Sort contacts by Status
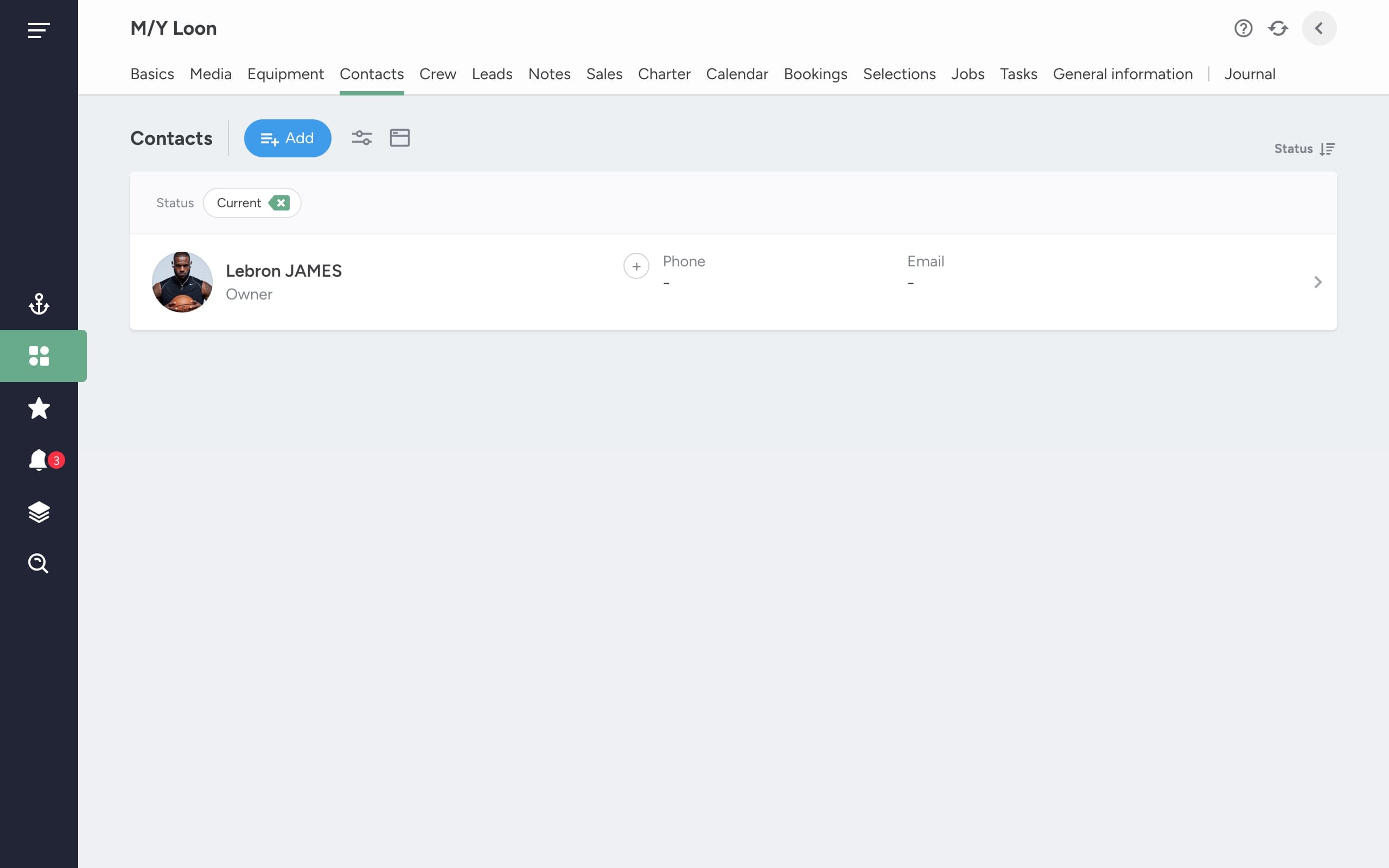The height and width of the screenshot is (868, 1389). click(x=1304, y=149)
